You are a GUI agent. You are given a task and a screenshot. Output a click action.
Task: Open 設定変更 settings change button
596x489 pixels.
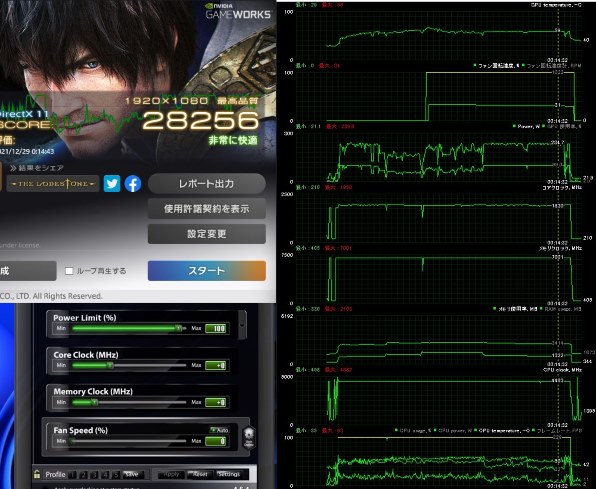[206, 234]
